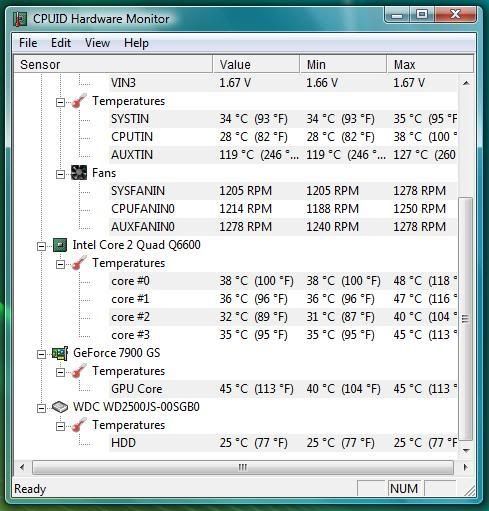Collapse the Intel Core 2 Quad Q6600 node
The width and height of the screenshot is (489, 511).
41,246
